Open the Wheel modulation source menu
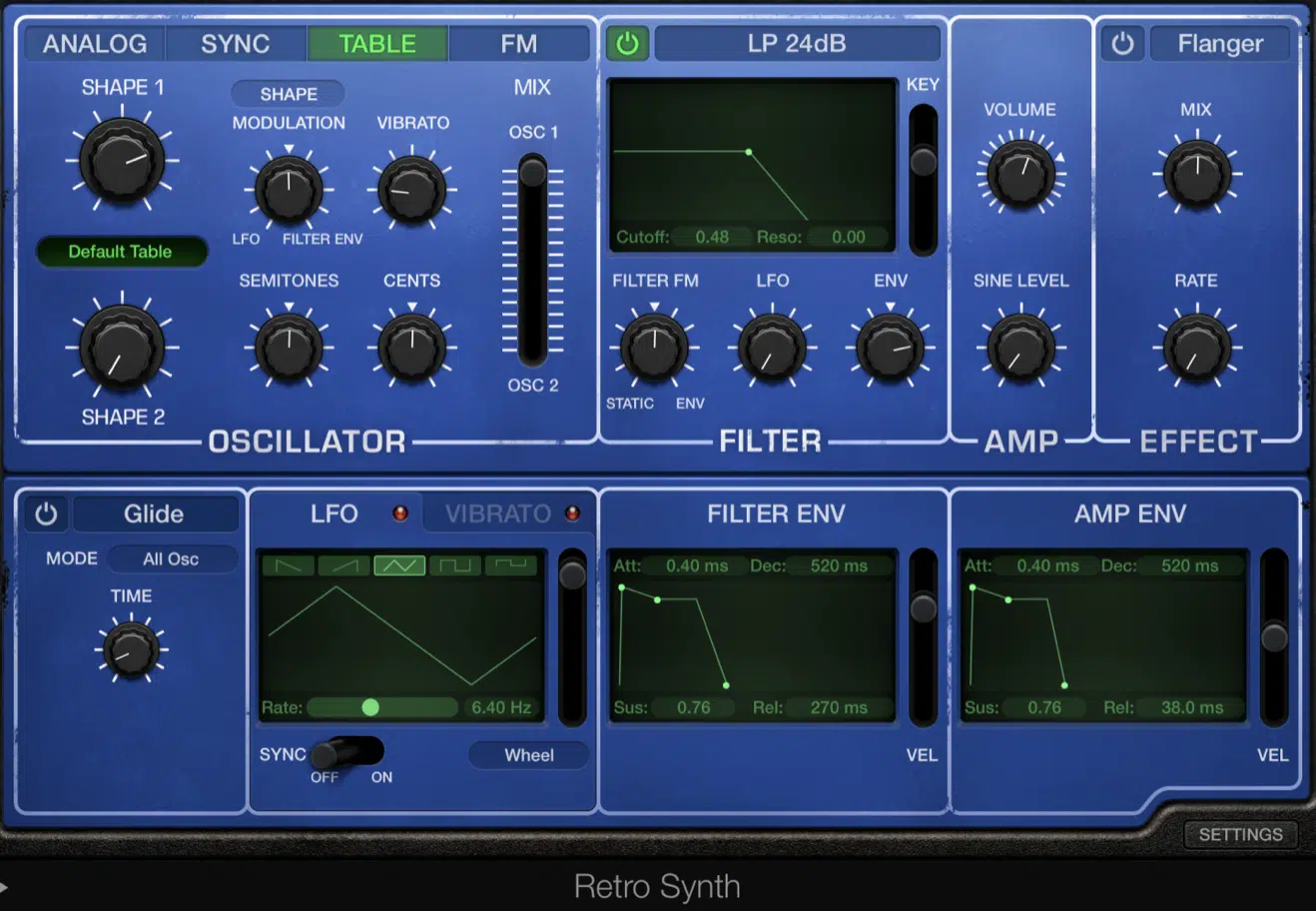This screenshot has width=1316, height=911. click(x=528, y=755)
